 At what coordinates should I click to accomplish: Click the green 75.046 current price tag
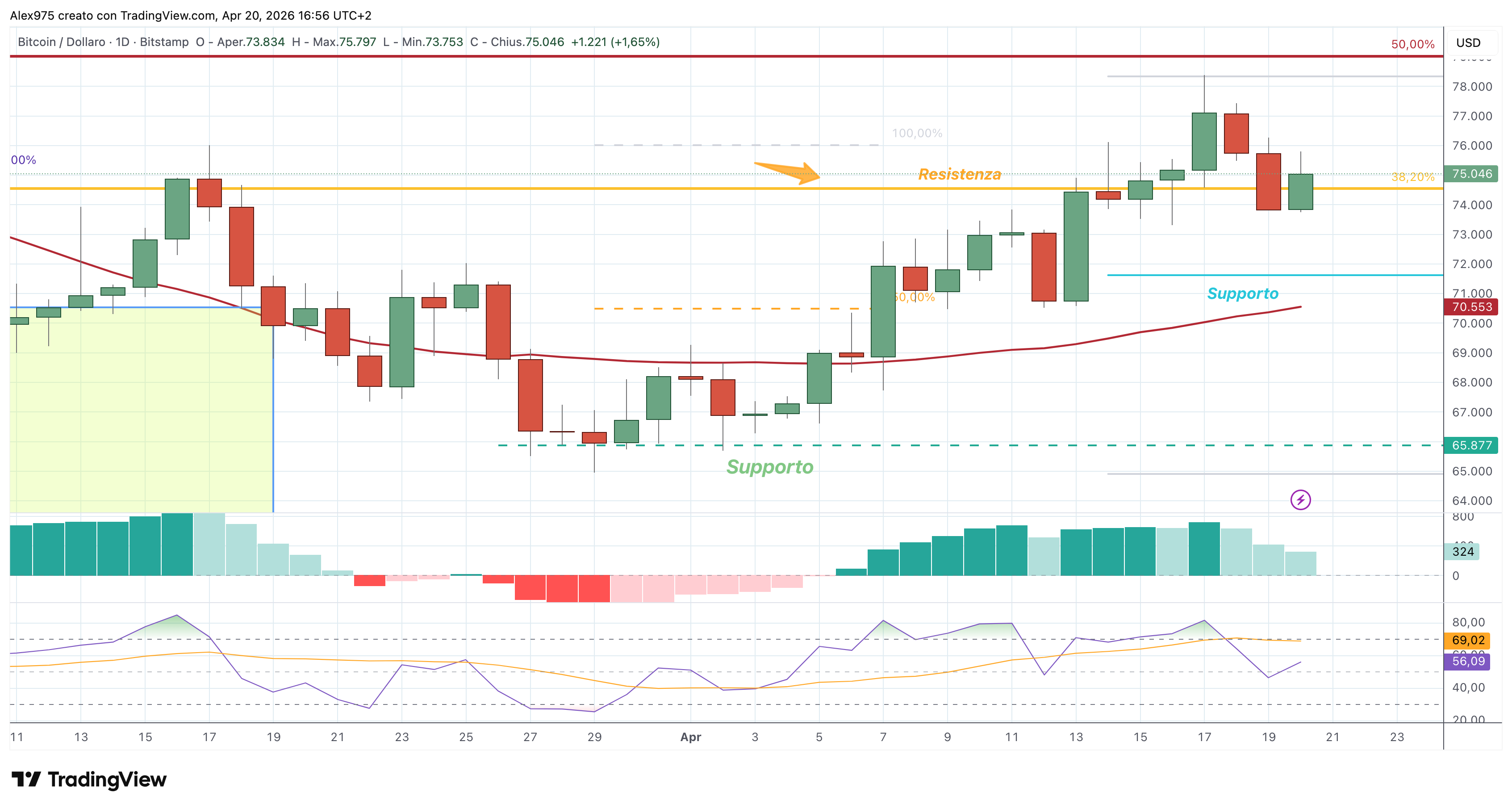point(1471,174)
